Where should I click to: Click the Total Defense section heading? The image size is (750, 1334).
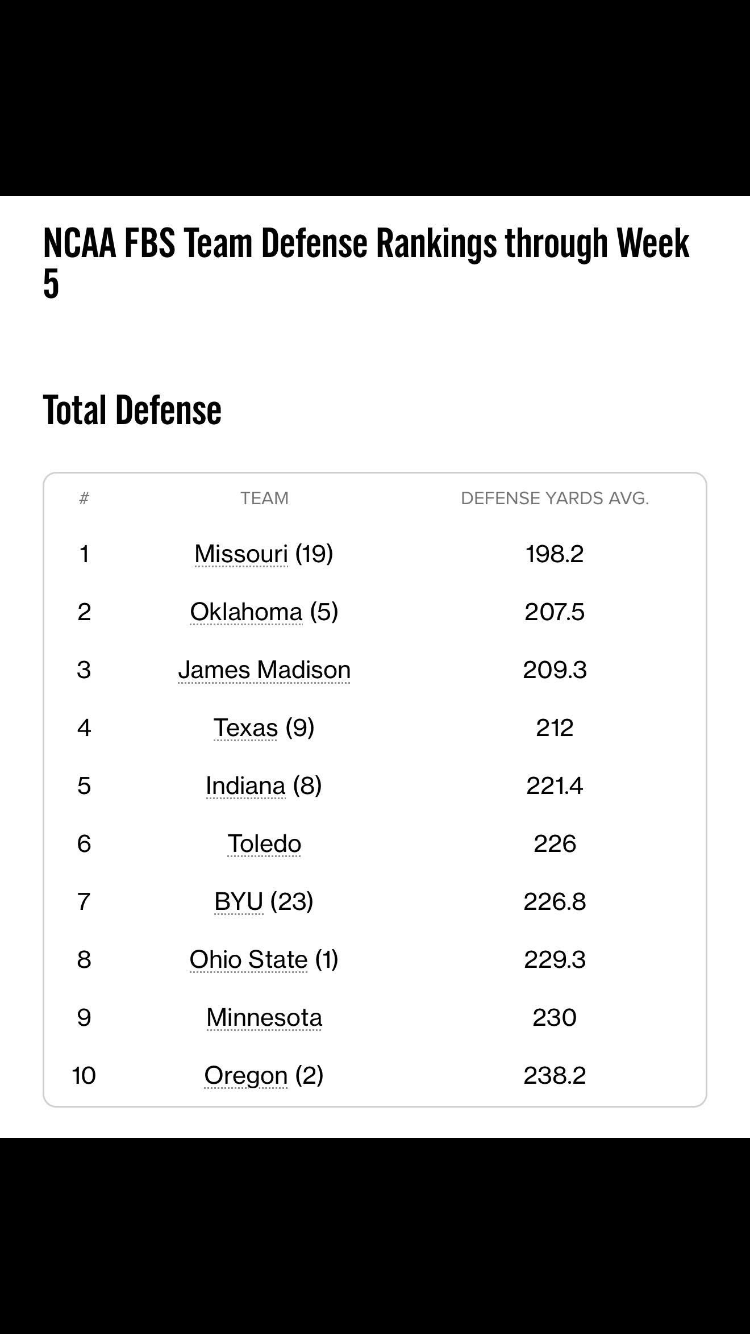(x=132, y=410)
